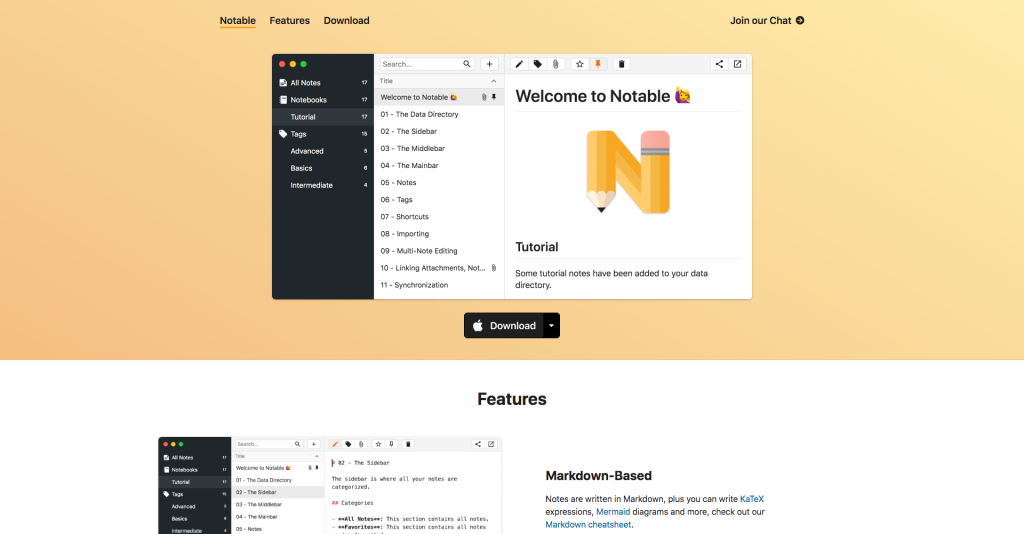1024x534 pixels.
Task: Select the Basics tag in the large preview sidebar
Action: [x=323, y=168]
